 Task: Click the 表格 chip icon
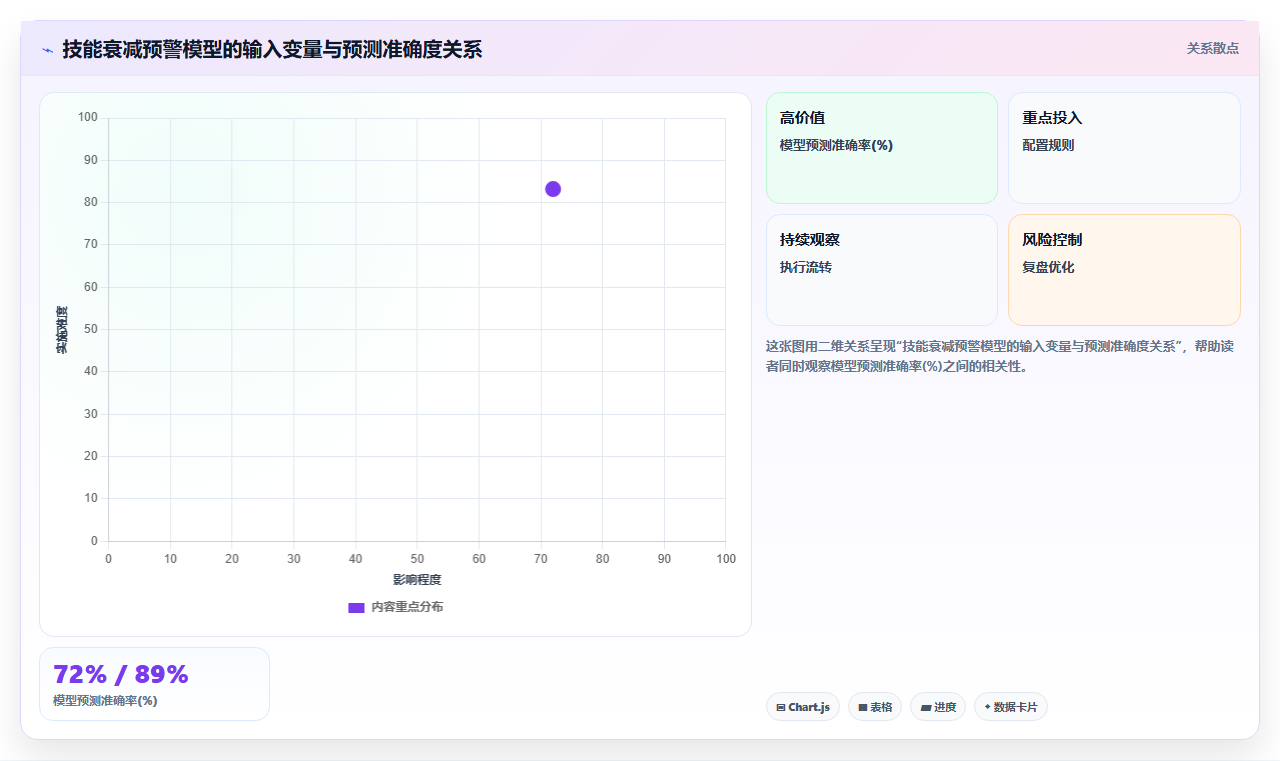tap(863, 707)
